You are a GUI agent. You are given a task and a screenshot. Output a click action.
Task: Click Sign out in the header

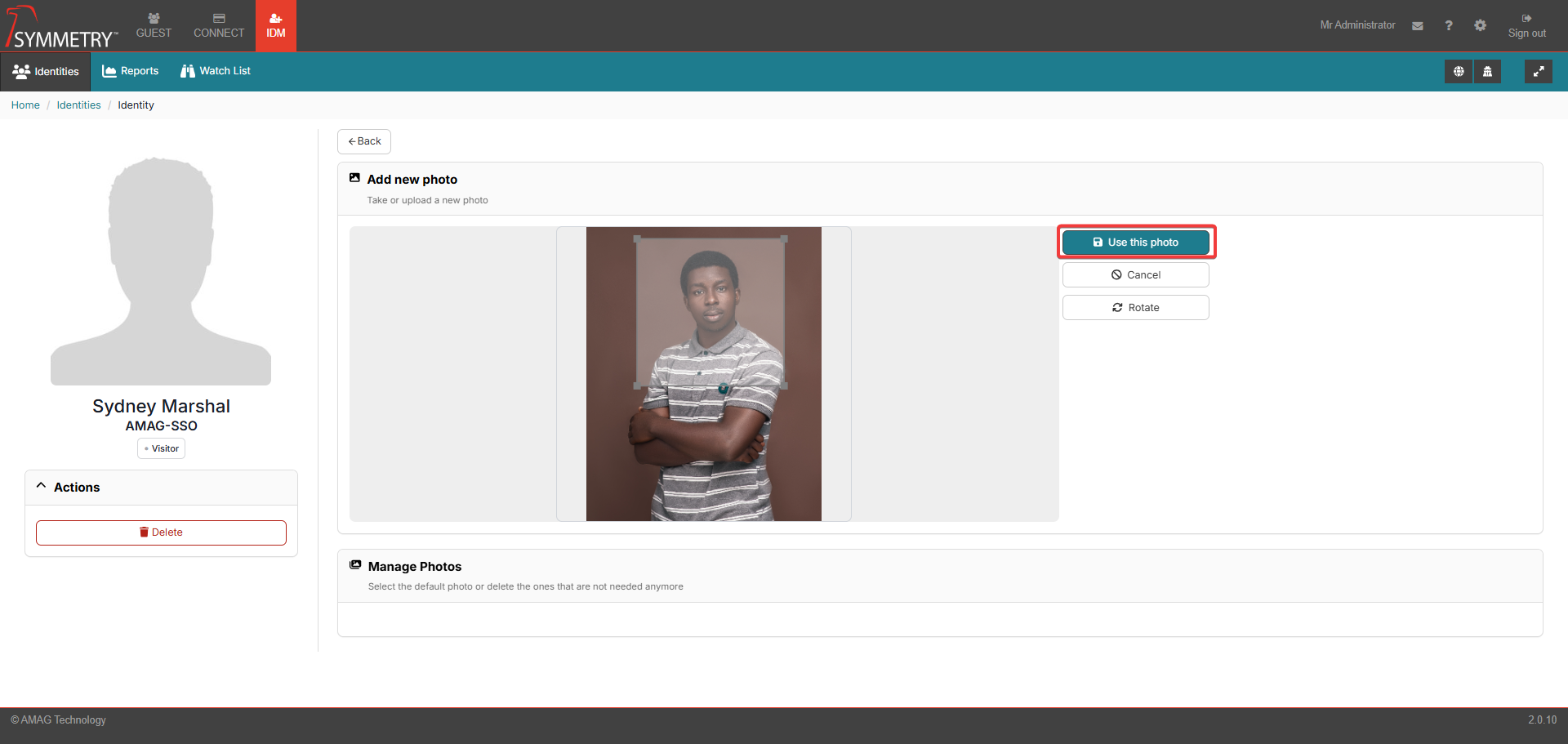tap(1526, 26)
